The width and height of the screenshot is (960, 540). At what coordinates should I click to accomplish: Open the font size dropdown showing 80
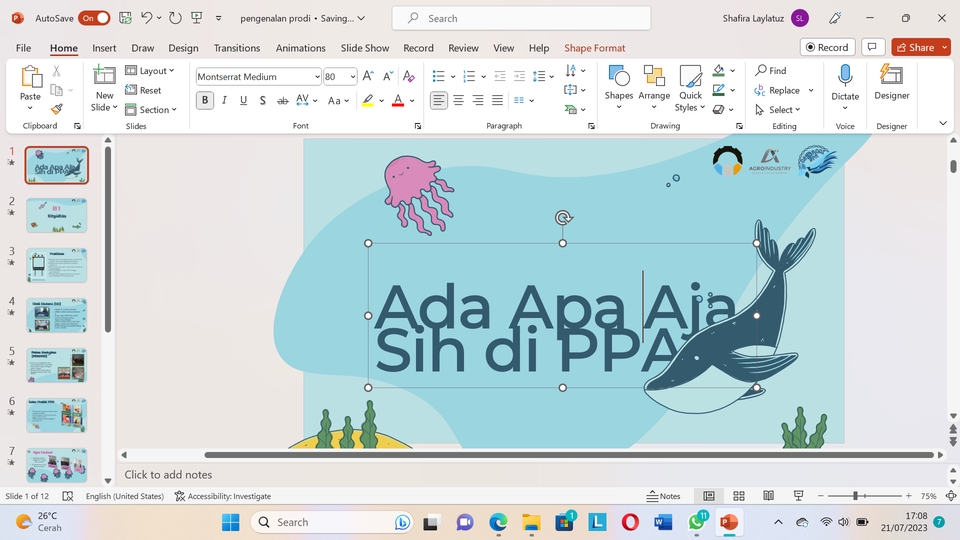pos(353,77)
